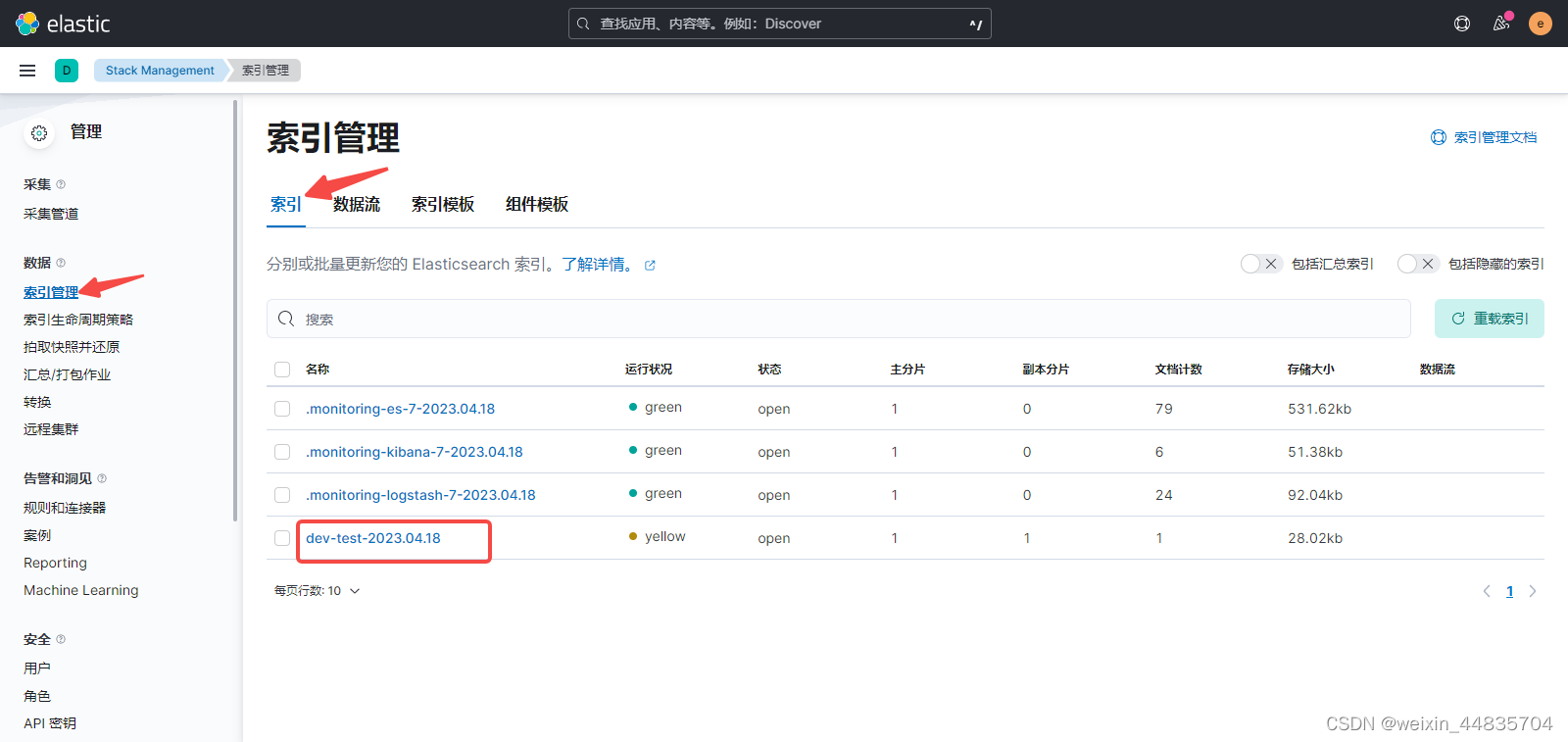1568x742 pixels.
Task: Check the dev-test-2023.04.18 row checkbox
Action: 282,538
